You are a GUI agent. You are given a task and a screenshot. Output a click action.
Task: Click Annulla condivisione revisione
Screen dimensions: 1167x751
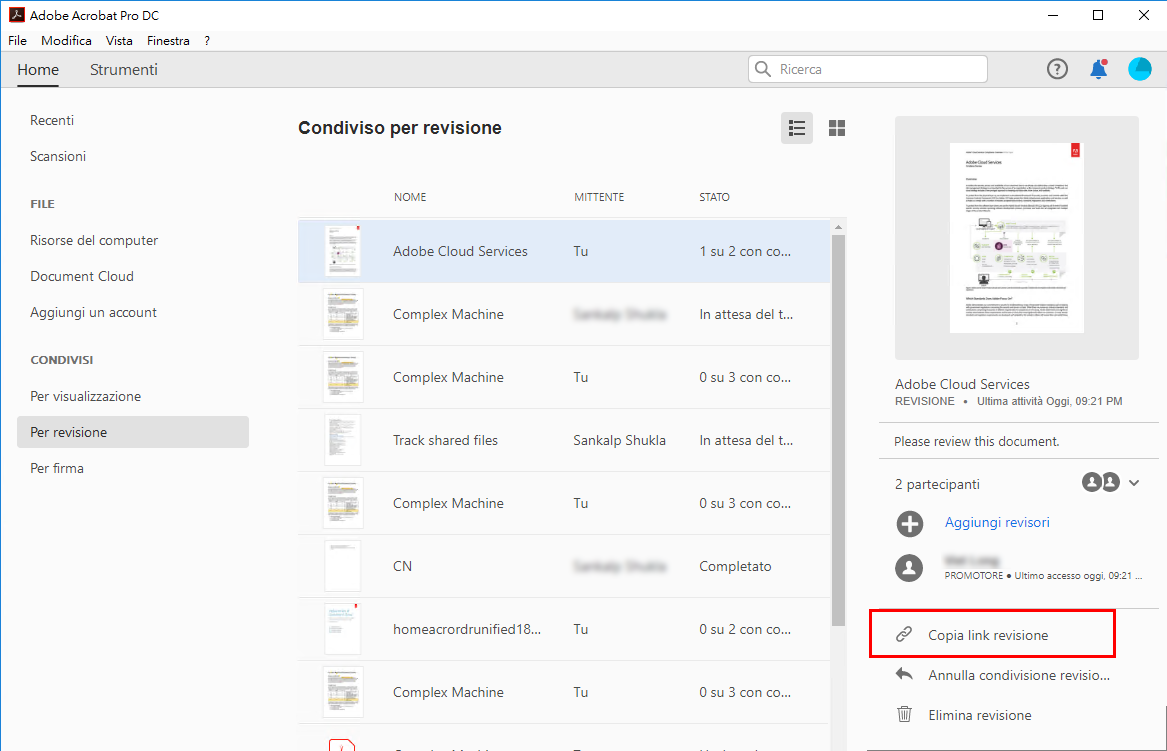1019,675
